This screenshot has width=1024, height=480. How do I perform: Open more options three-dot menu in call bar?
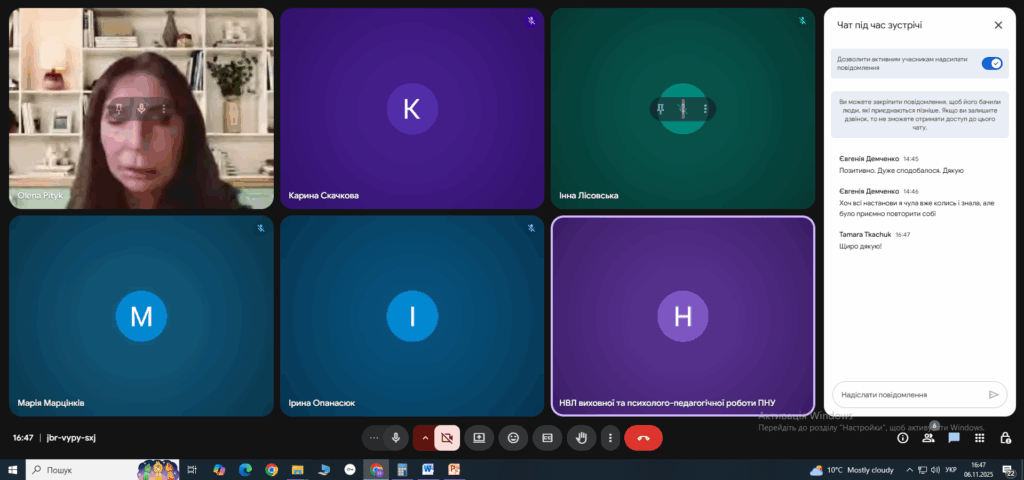[610, 438]
